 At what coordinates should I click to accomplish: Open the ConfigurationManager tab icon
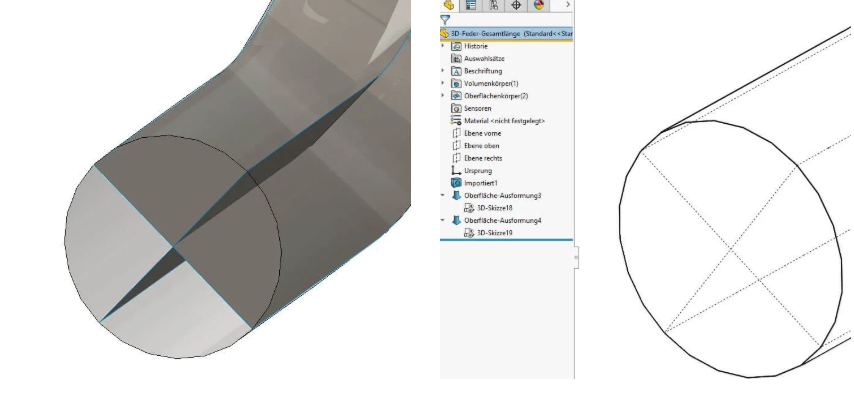(493, 5)
